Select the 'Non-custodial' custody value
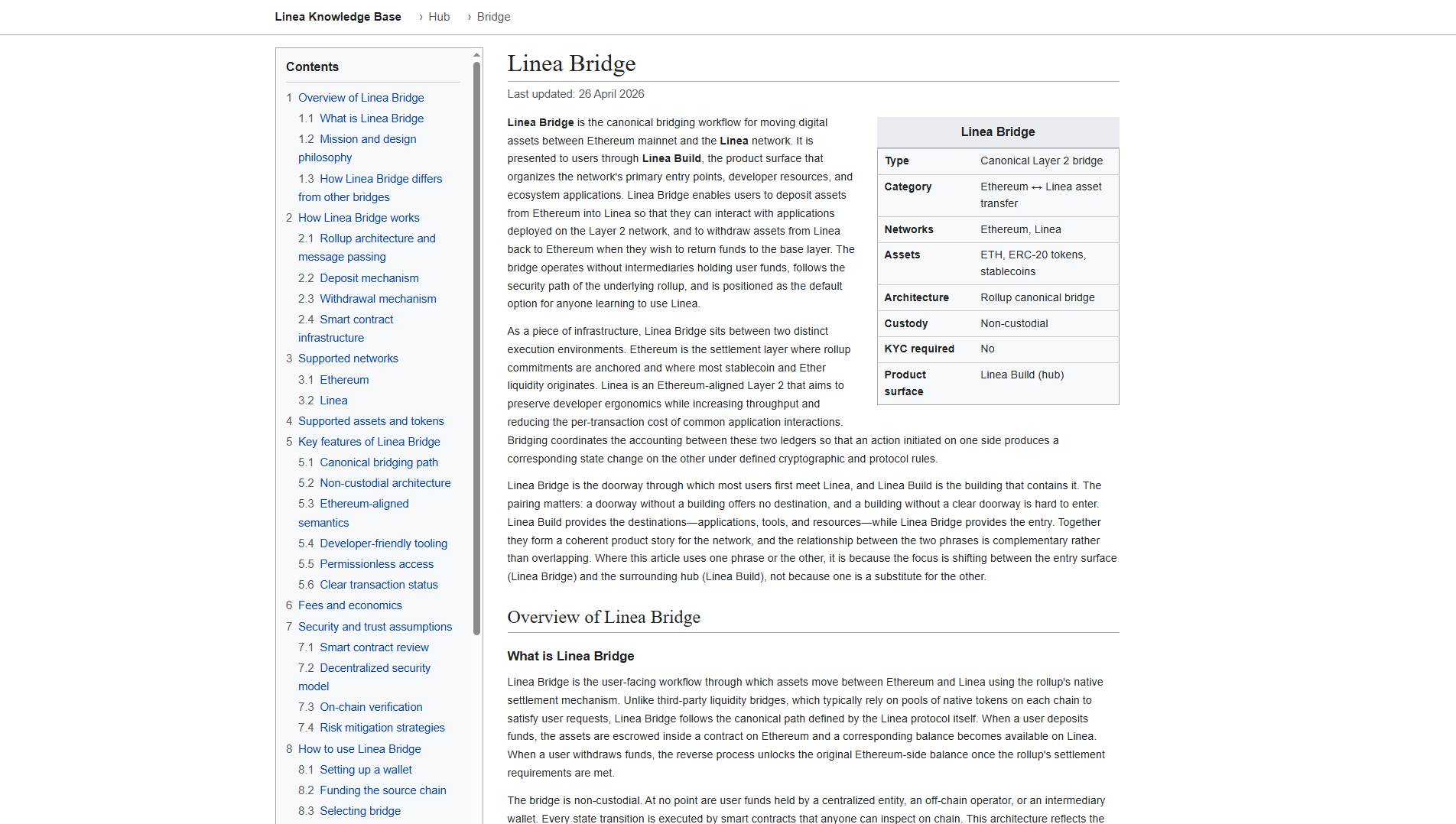Viewport: 1456px width, 824px height. coord(1014,323)
